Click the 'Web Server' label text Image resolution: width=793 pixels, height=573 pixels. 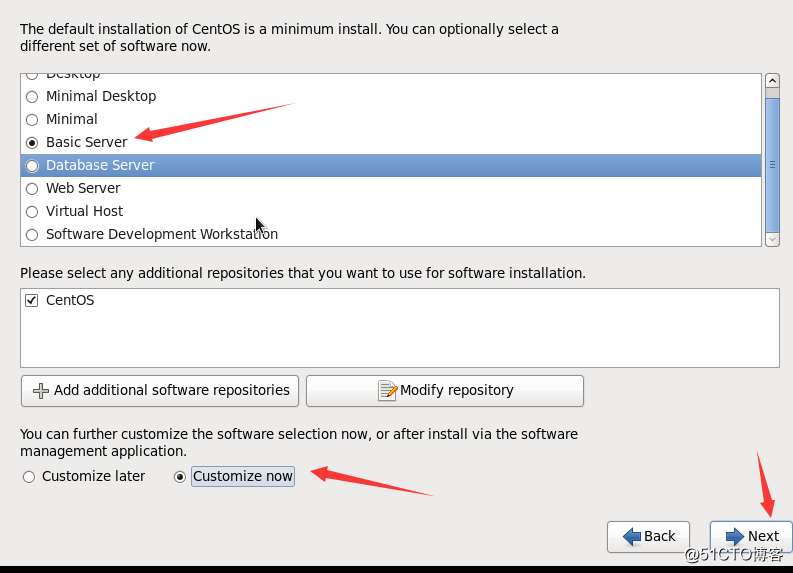tap(83, 189)
